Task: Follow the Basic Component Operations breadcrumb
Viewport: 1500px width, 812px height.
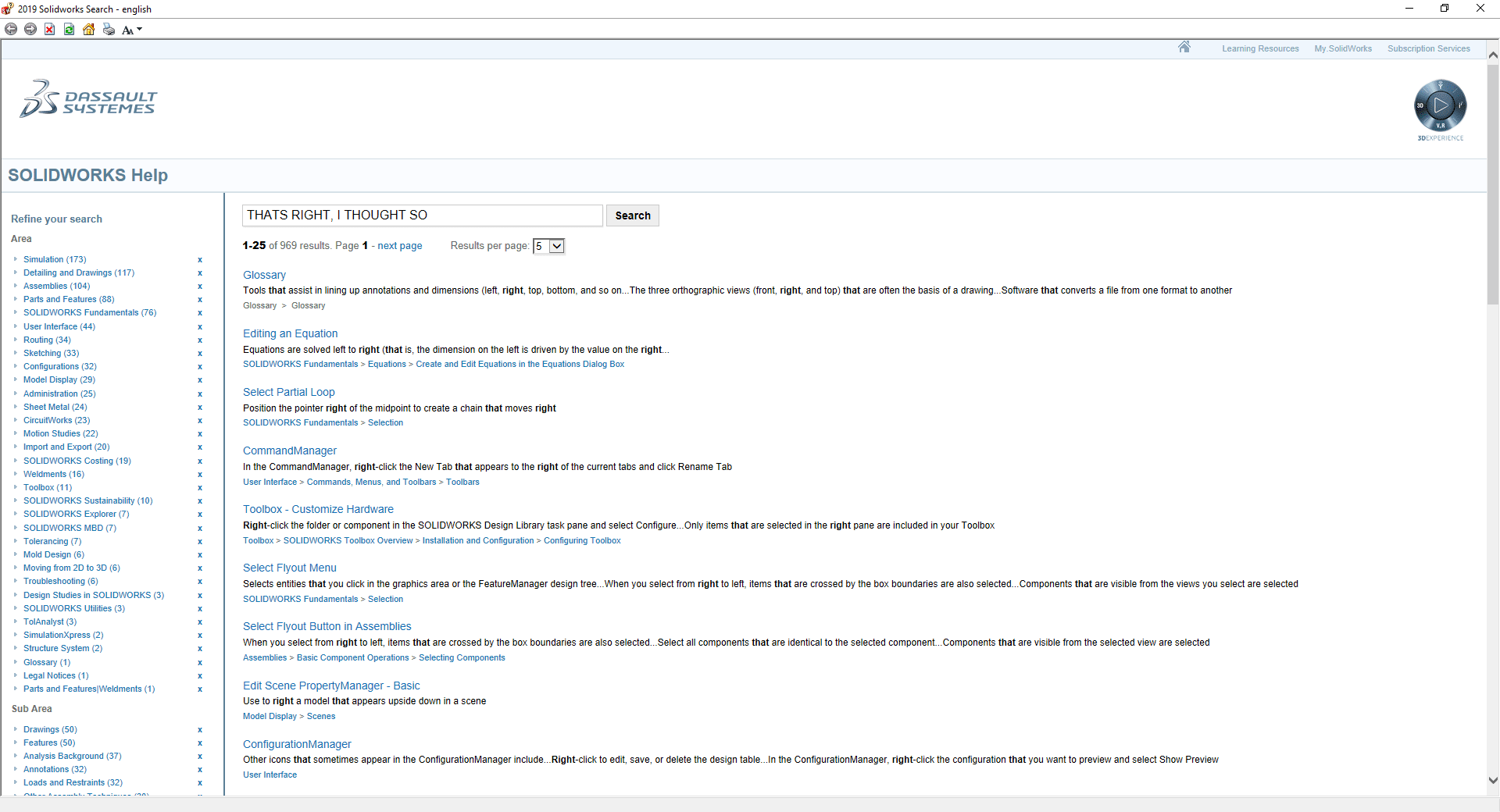Action: [x=352, y=657]
